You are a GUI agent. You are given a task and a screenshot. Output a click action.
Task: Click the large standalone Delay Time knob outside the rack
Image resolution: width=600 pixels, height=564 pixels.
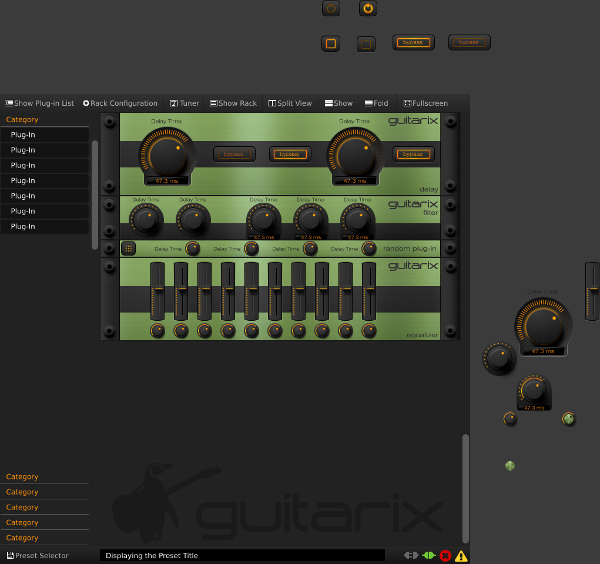tap(543, 326)
